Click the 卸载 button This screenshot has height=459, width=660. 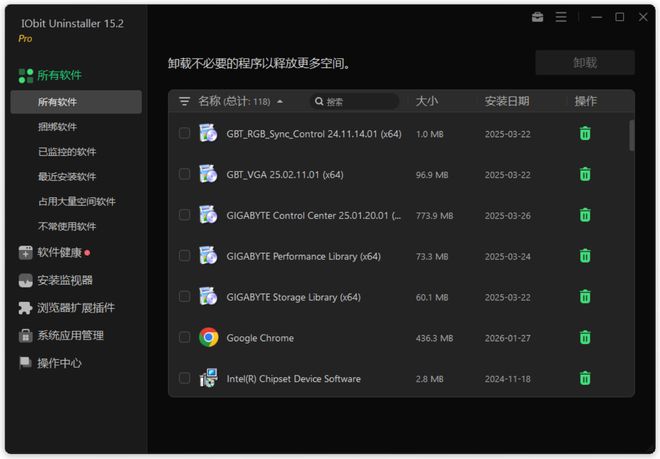[x=585, y=63]
